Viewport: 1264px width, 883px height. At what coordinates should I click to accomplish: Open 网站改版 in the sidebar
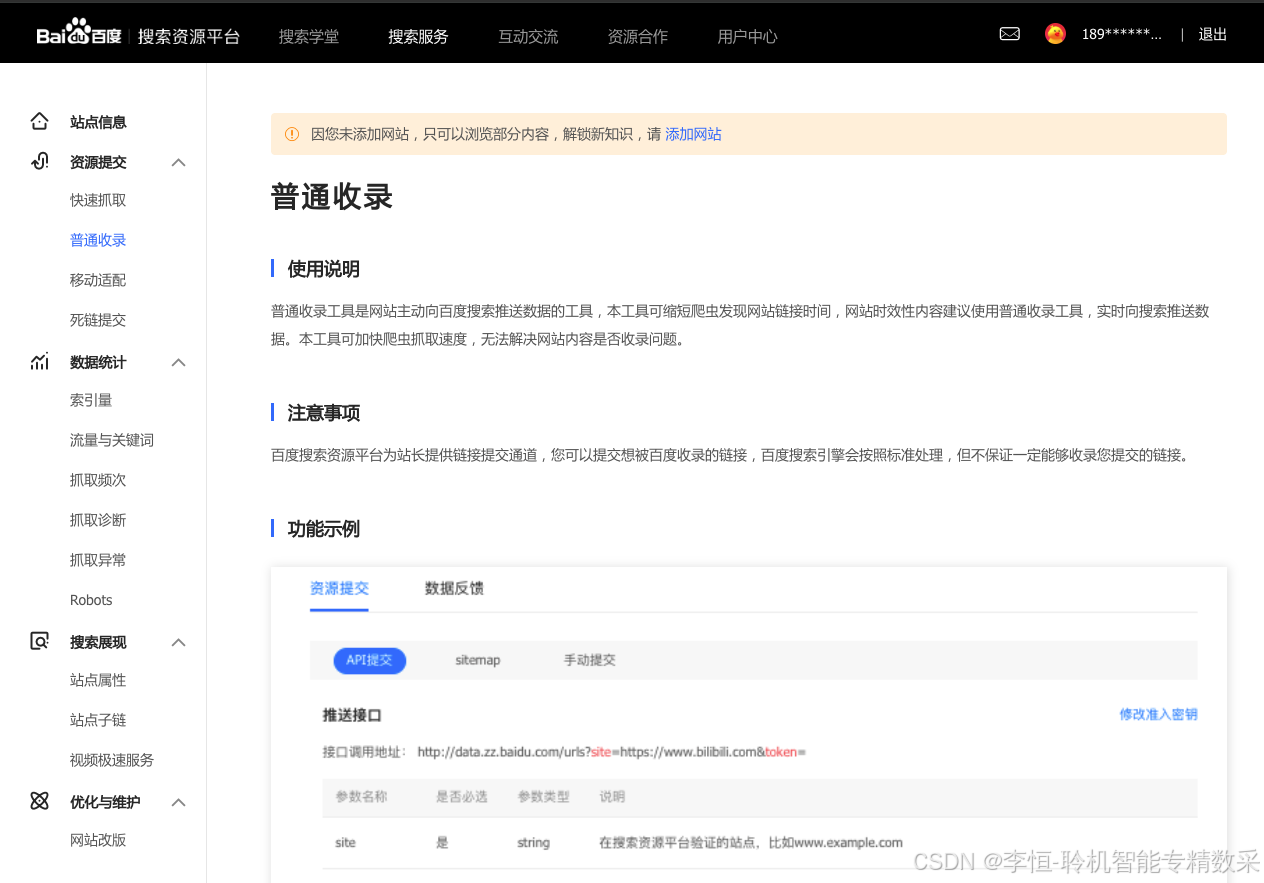[x=98, y=840]
